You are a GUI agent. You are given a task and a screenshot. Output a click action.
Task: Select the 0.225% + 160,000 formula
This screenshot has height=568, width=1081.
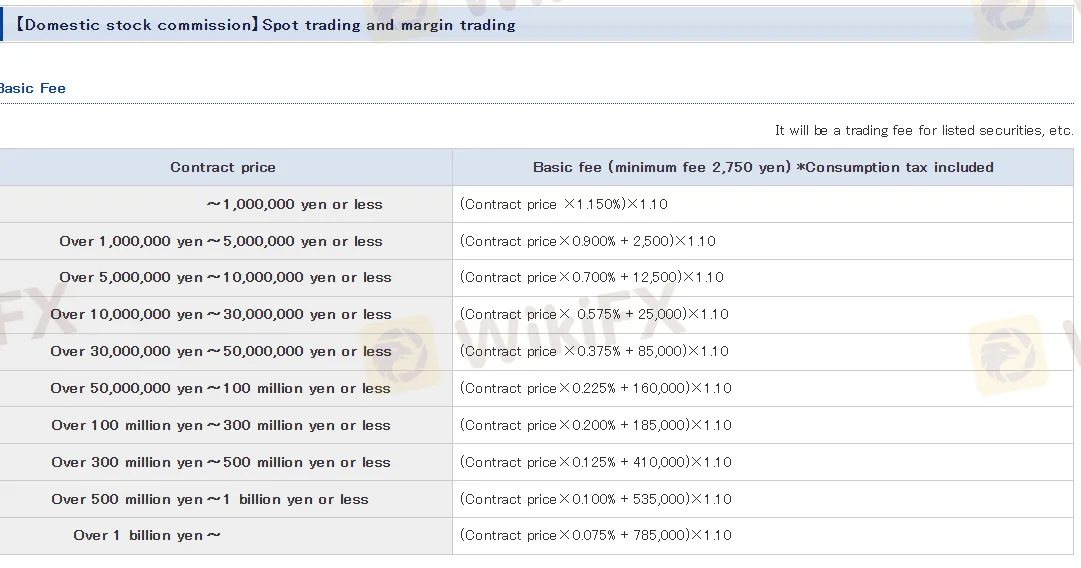point(595,388)
